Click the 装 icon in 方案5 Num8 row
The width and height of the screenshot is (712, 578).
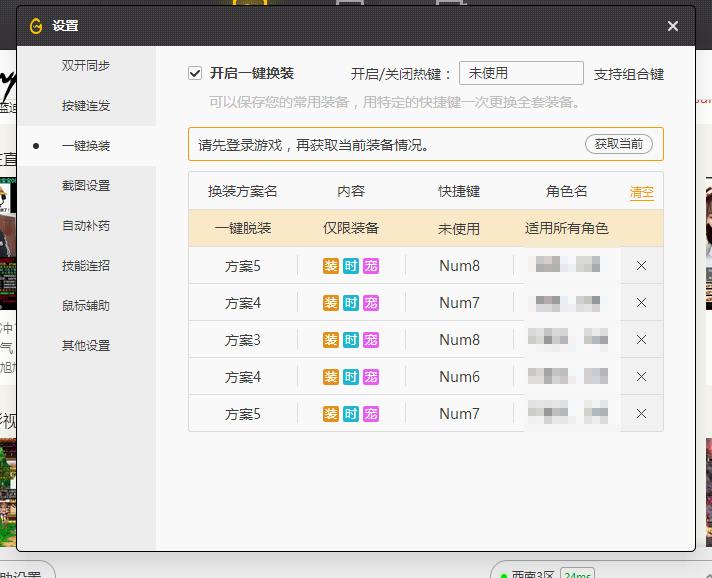click(331, 266)
